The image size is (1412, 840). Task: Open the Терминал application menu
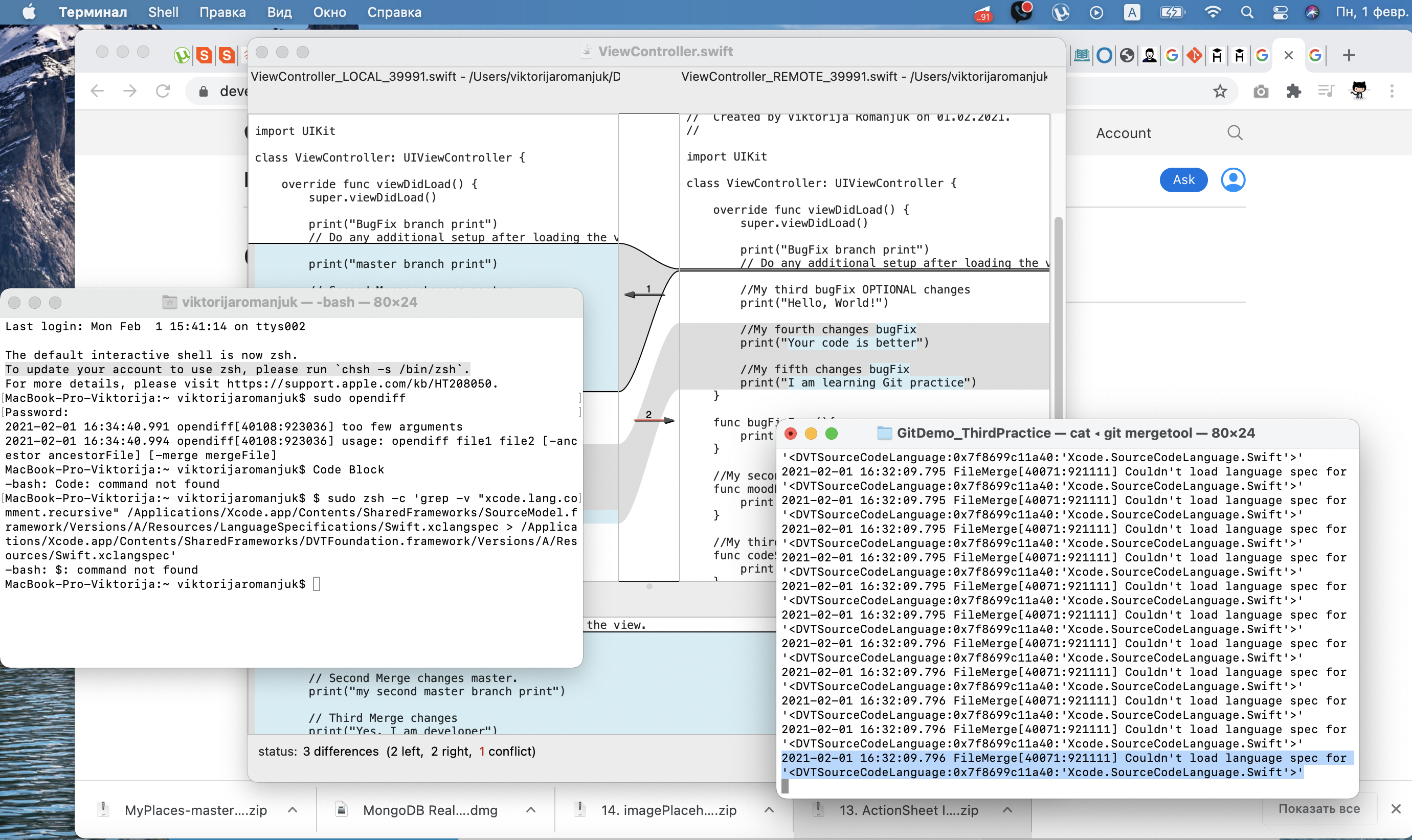coord(93,12)
